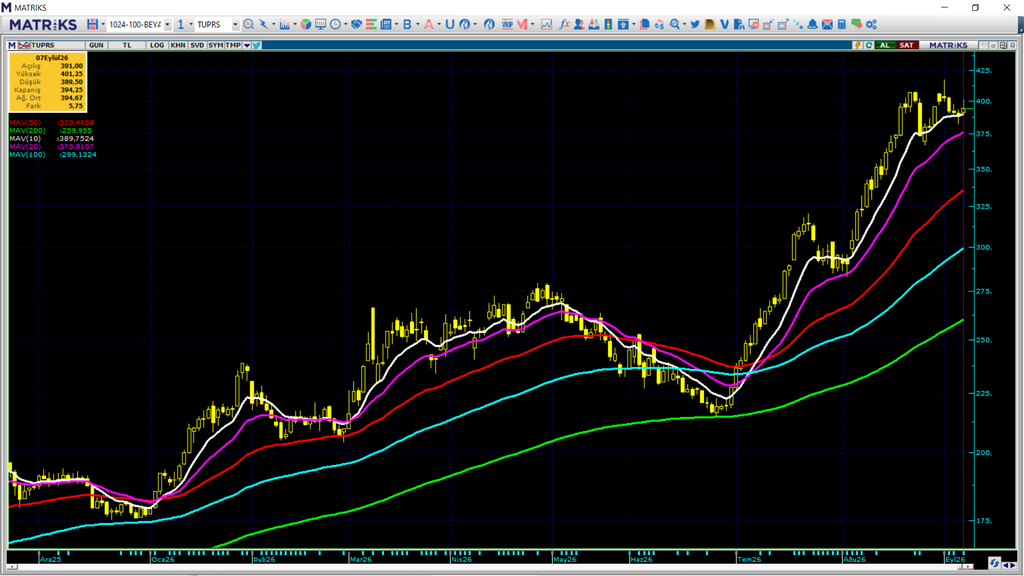
Task: Click the blue letter U icon
Action: [x=449, y=24]
